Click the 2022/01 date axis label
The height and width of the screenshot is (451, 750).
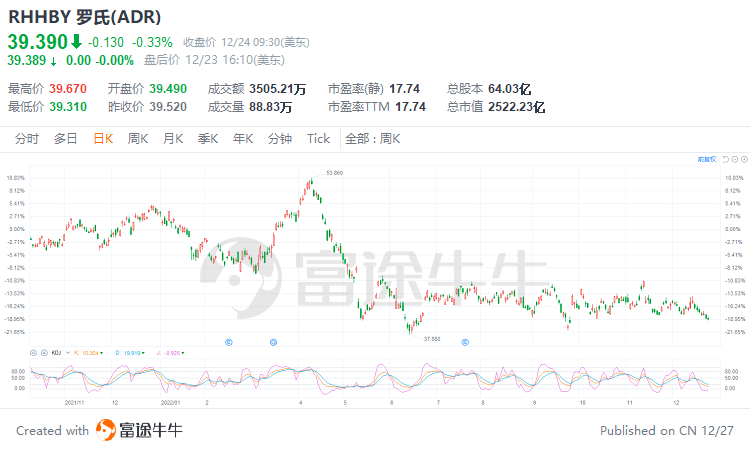pyautogui.click(x=170, y=403)
